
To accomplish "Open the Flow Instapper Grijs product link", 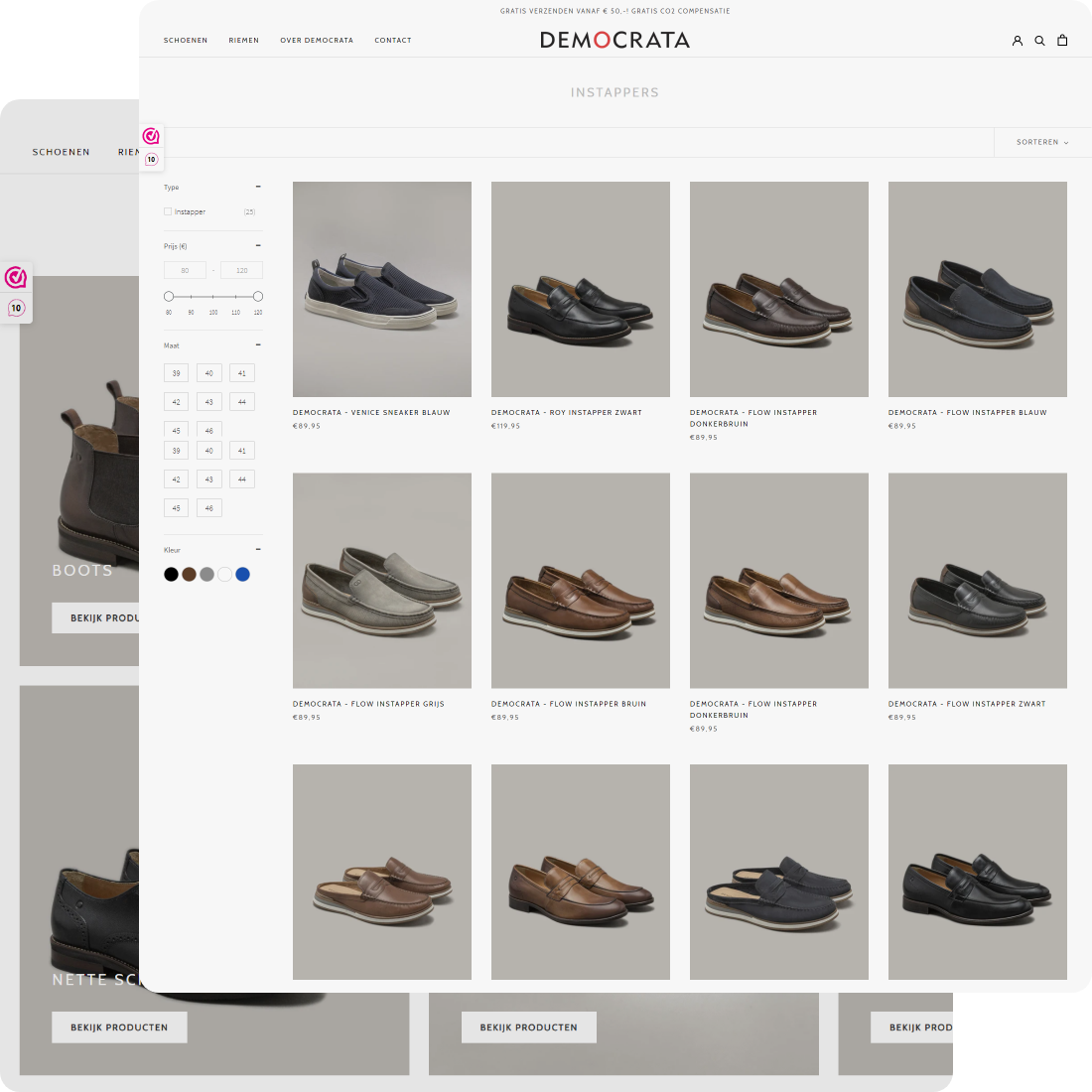I will click(x=368, y=704).
